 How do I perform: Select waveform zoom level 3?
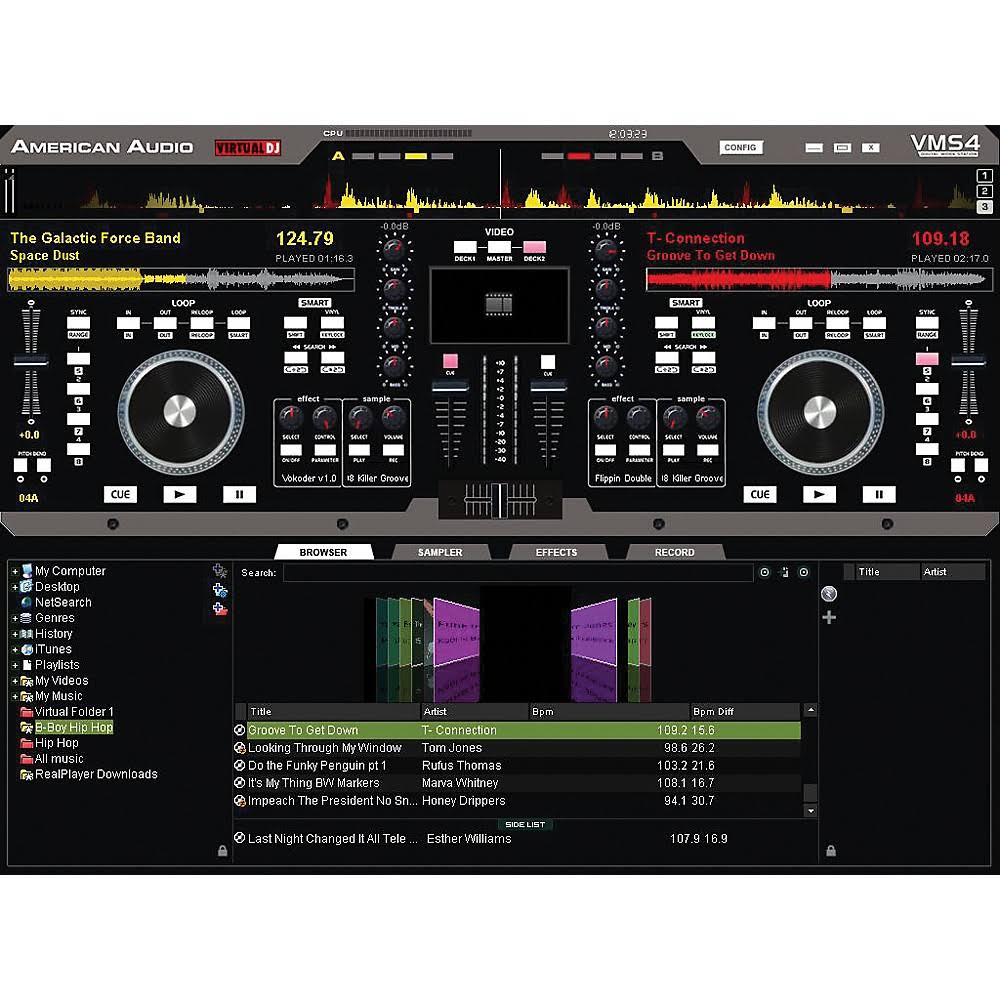coord(984,207)
